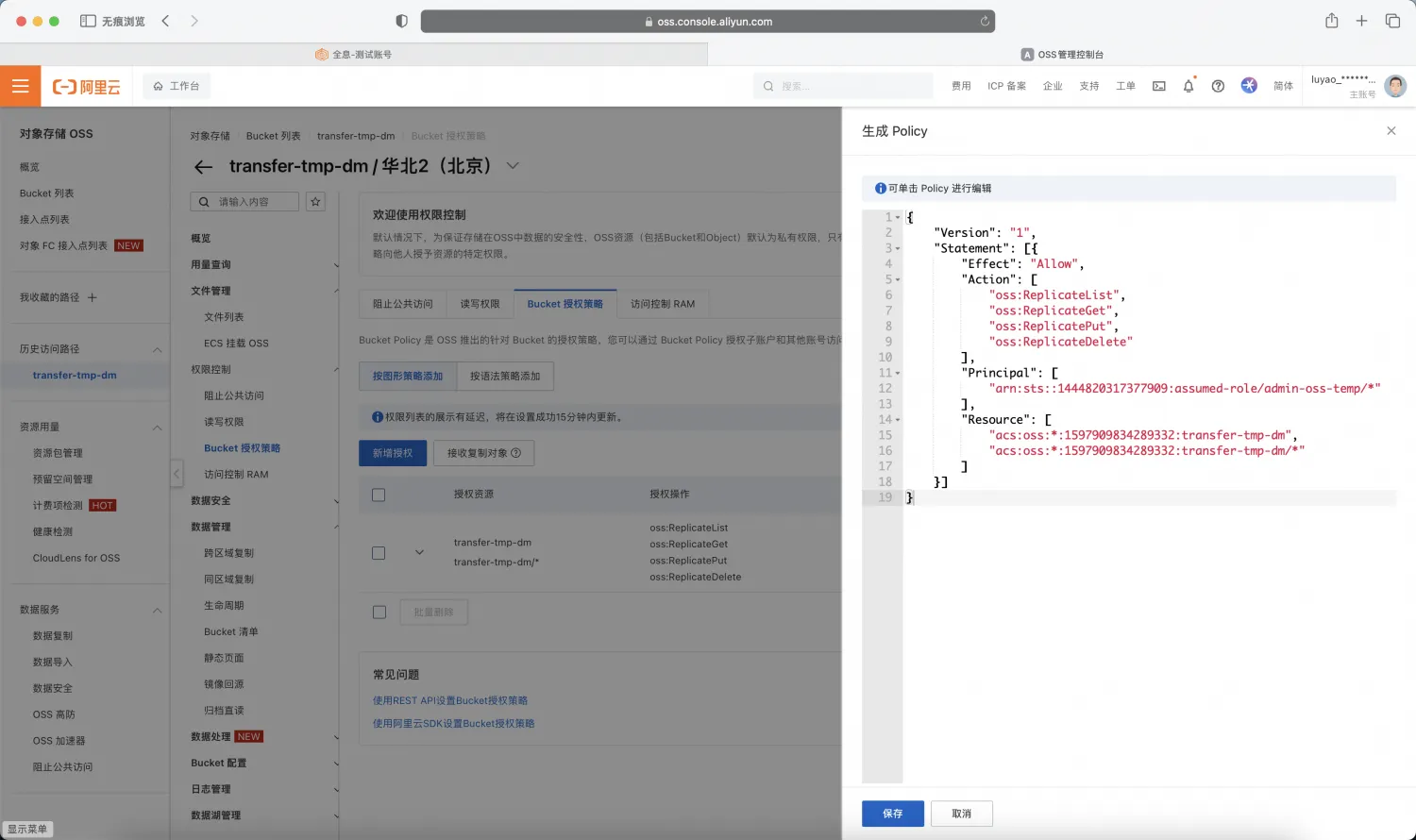
Task: Show Safari tab overview
Action: (1392, 21)
